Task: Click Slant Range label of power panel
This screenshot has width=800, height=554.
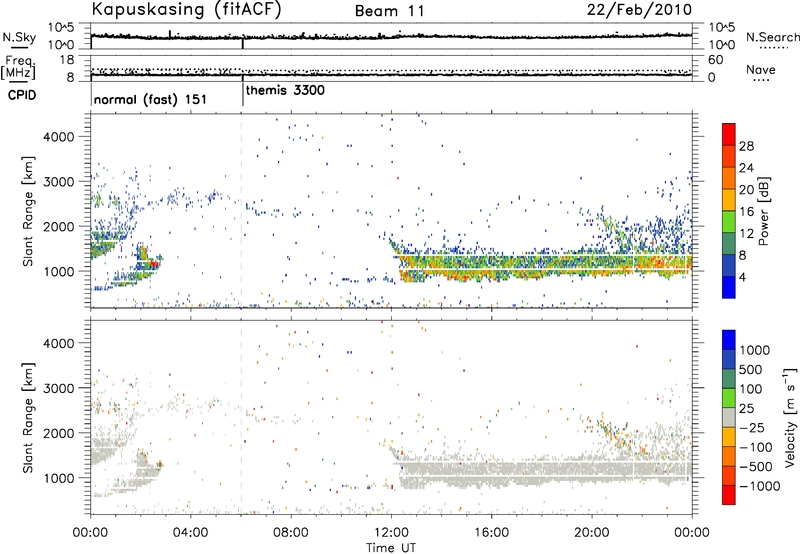Action: [x=28, y=211]
